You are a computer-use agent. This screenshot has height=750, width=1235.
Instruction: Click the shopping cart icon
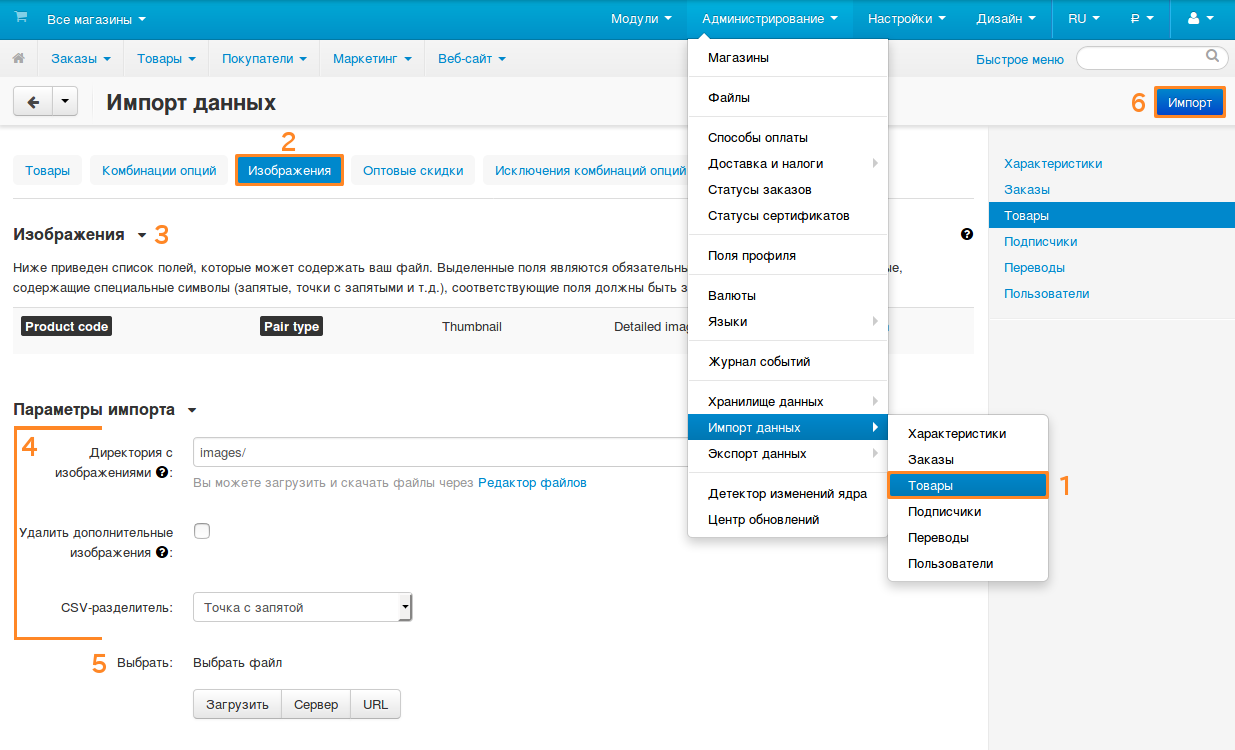click(21, 18)
